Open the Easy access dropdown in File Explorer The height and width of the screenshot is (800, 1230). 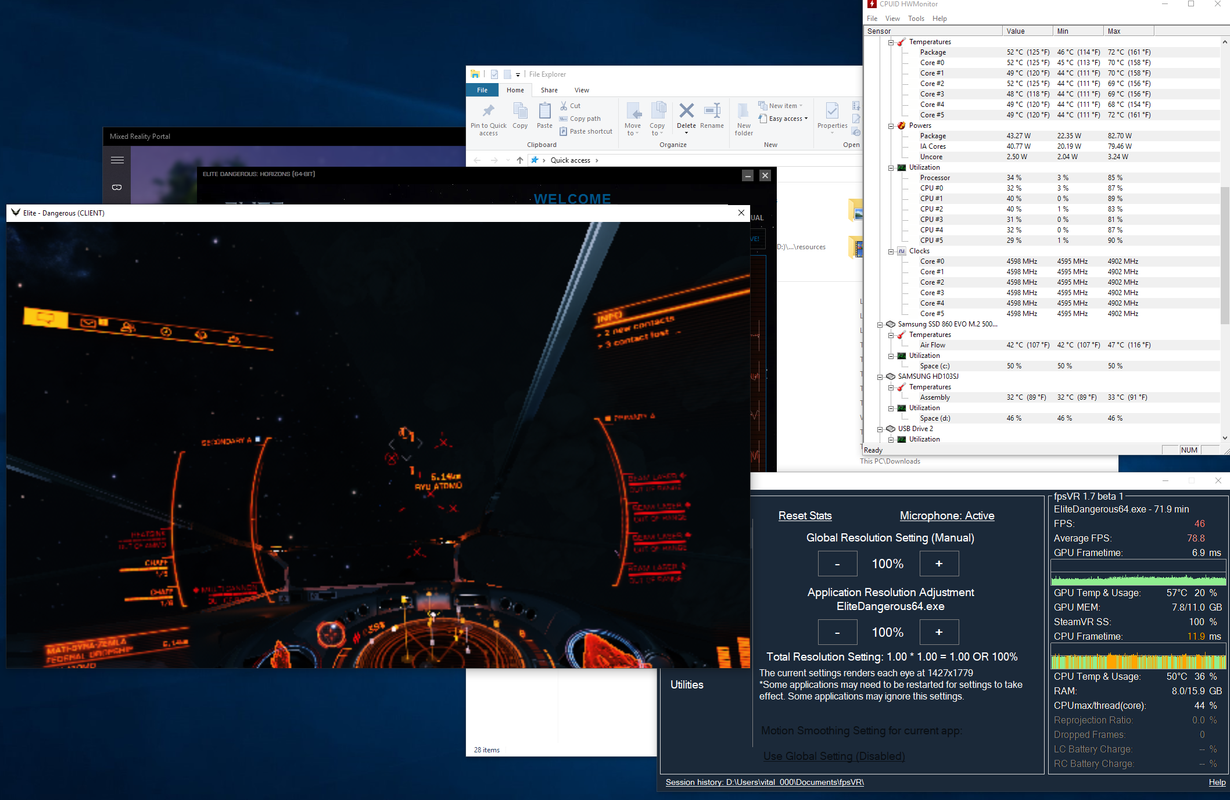click(783, 119)
